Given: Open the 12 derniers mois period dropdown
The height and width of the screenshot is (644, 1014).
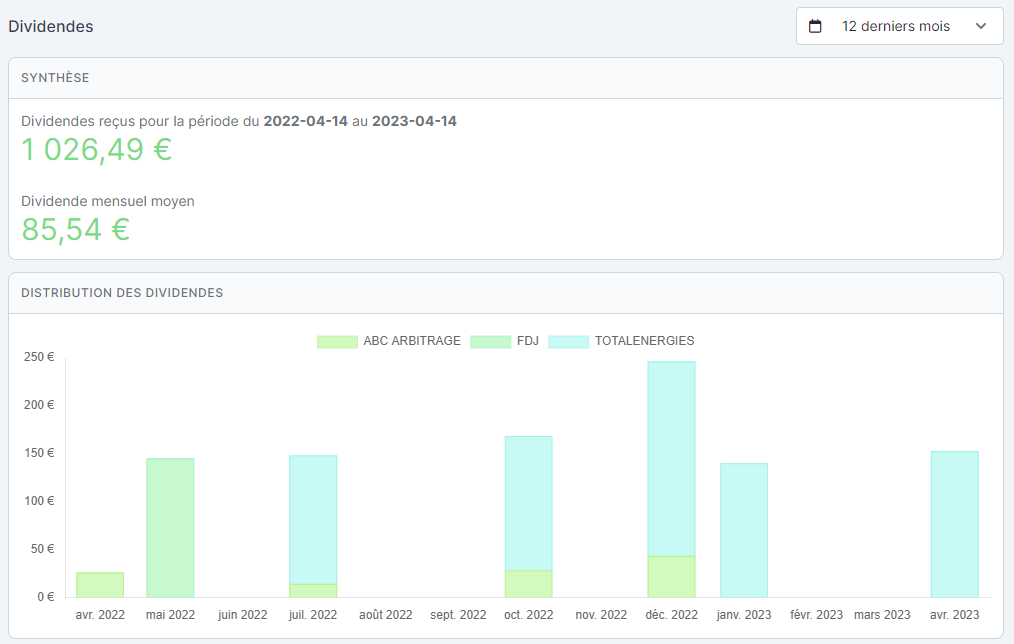Looking at the screenshot, I should pos(900,27).
